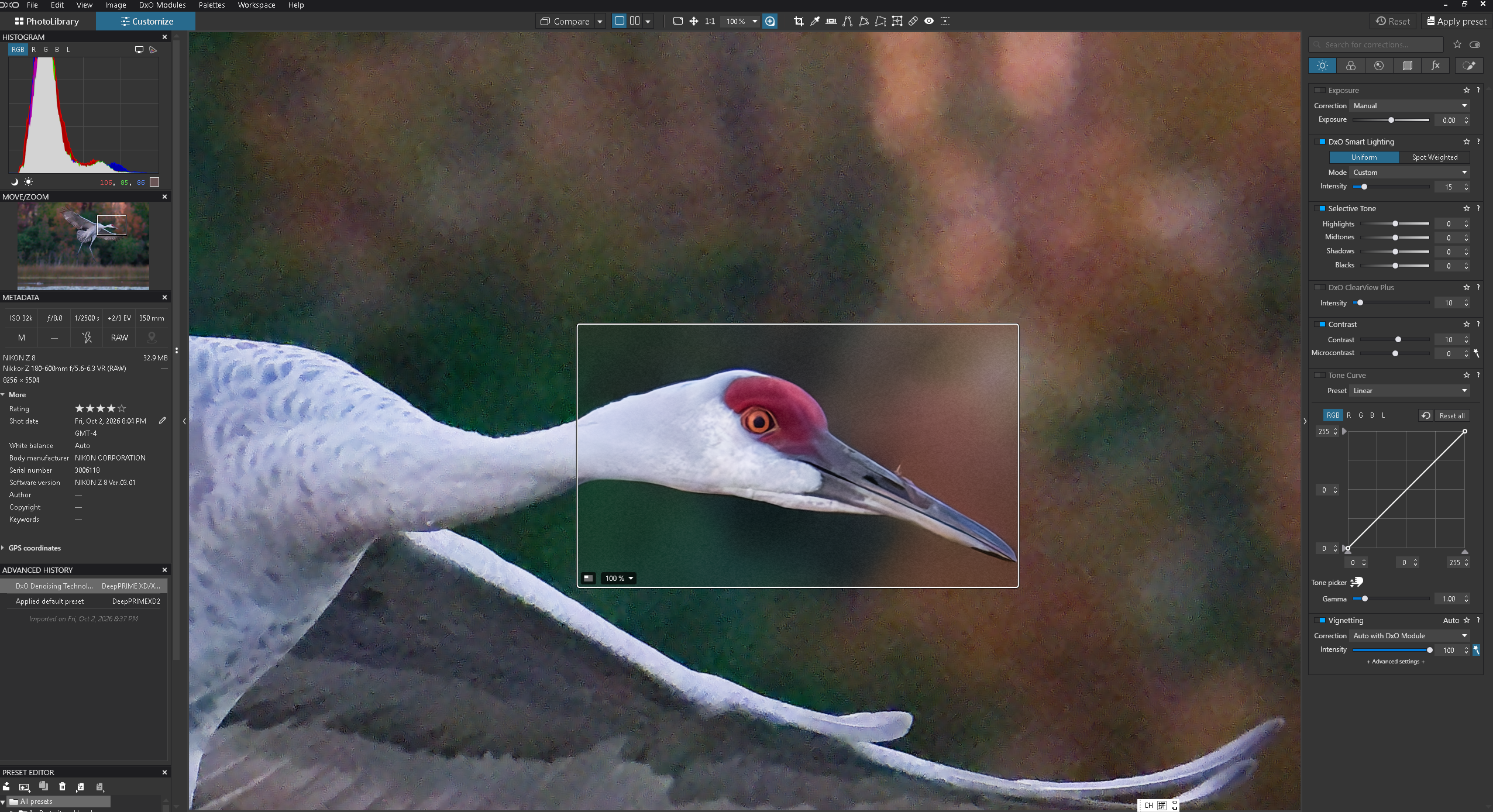The height and width of the screenshot is (812, 1493).
Task: Open the Workspace menu
Action: click(x=256, y=5)
